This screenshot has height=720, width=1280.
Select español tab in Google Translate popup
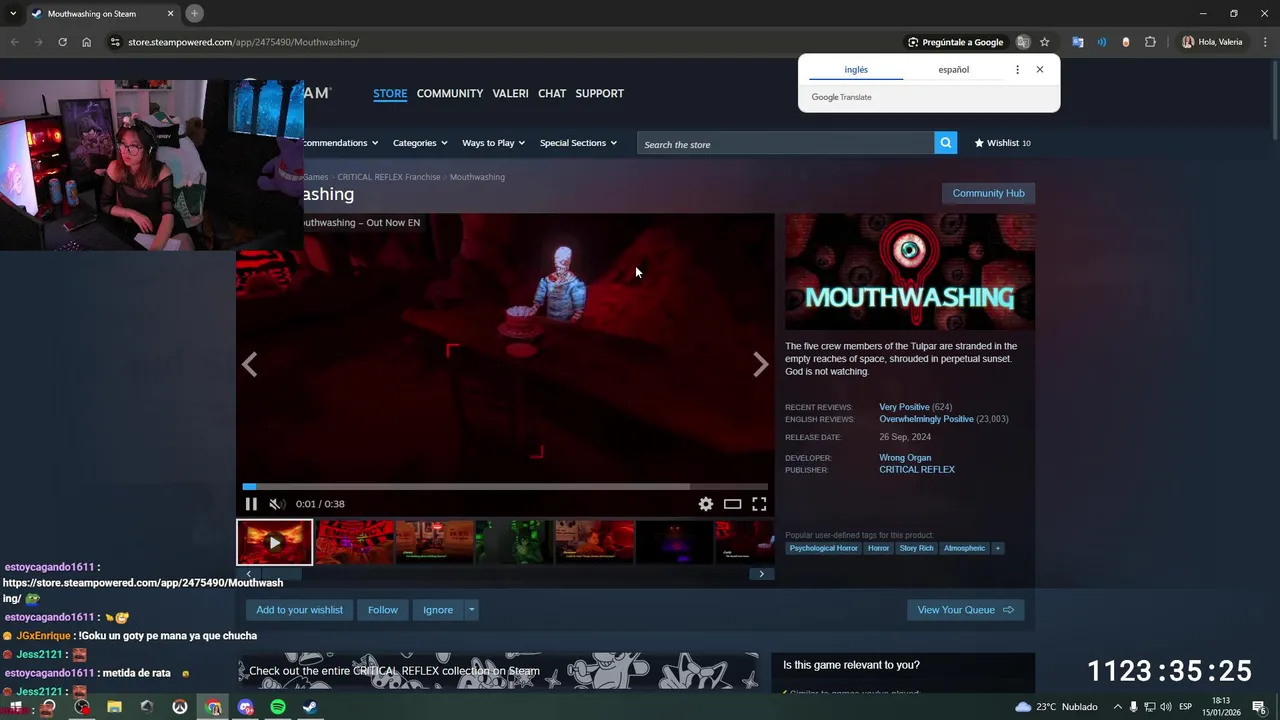pyautogui.click(x=953, y=70)
